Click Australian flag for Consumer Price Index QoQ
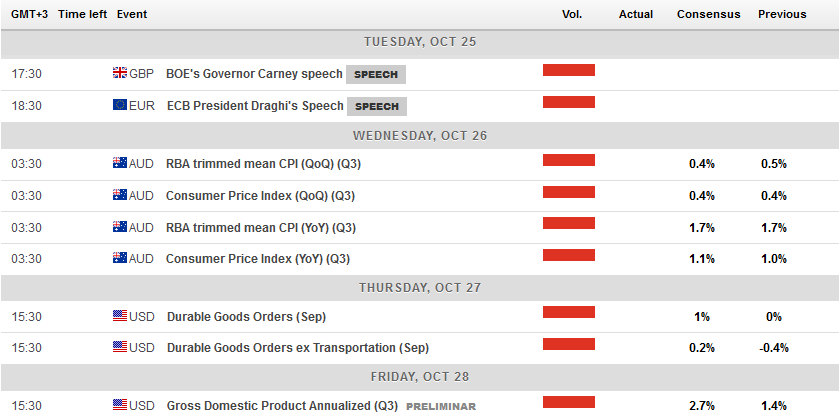 click(x=119, y=195)
